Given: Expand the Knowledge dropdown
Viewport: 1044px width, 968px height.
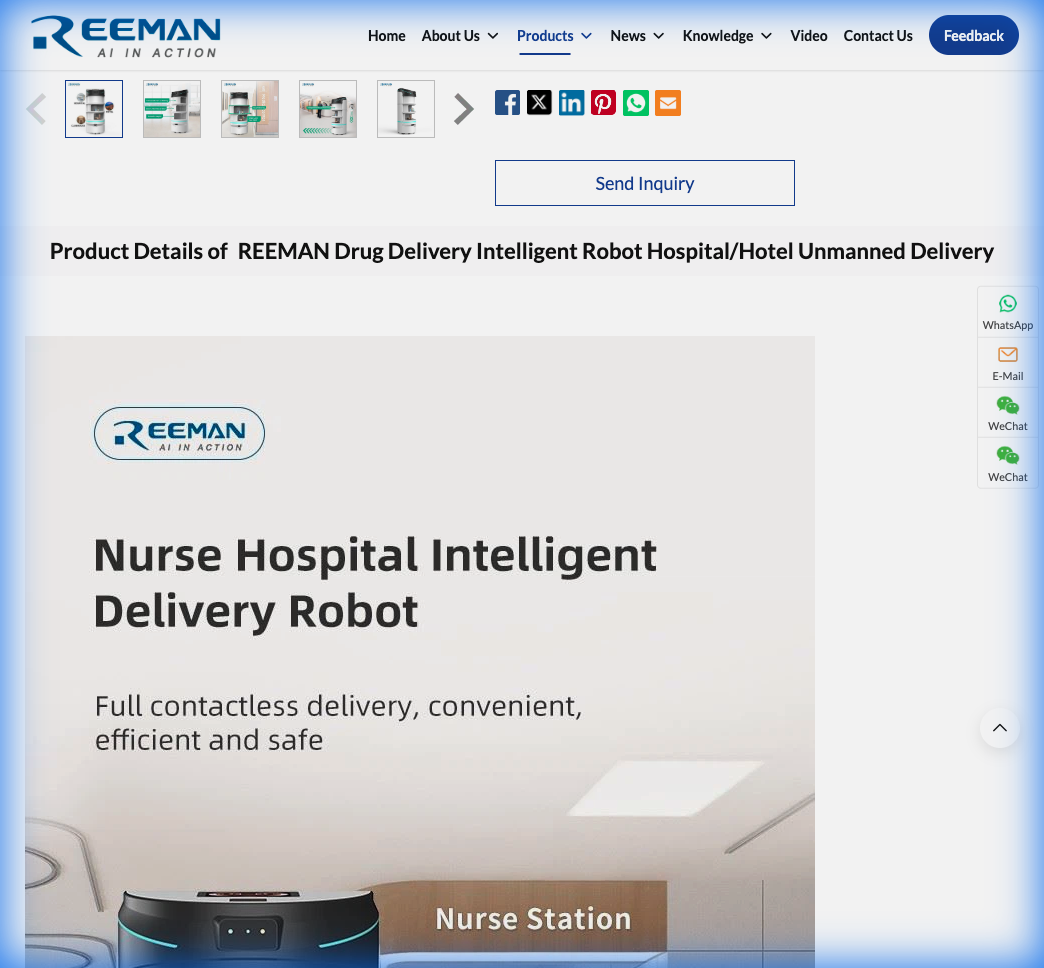Looking at the screenshot, I should pyautogui.click(x=727, y=35).
